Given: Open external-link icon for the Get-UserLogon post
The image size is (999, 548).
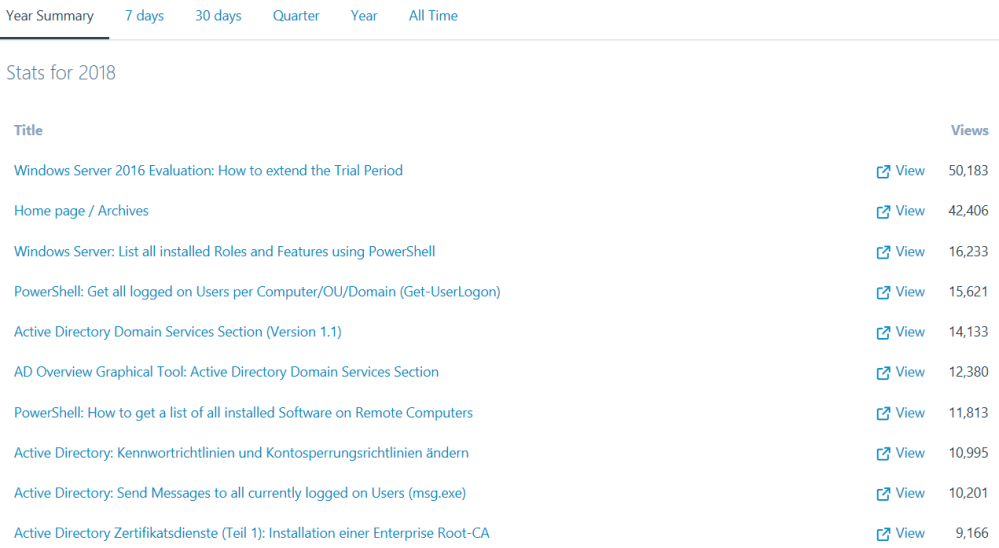Looking at the screenshot, I should 883,293.
